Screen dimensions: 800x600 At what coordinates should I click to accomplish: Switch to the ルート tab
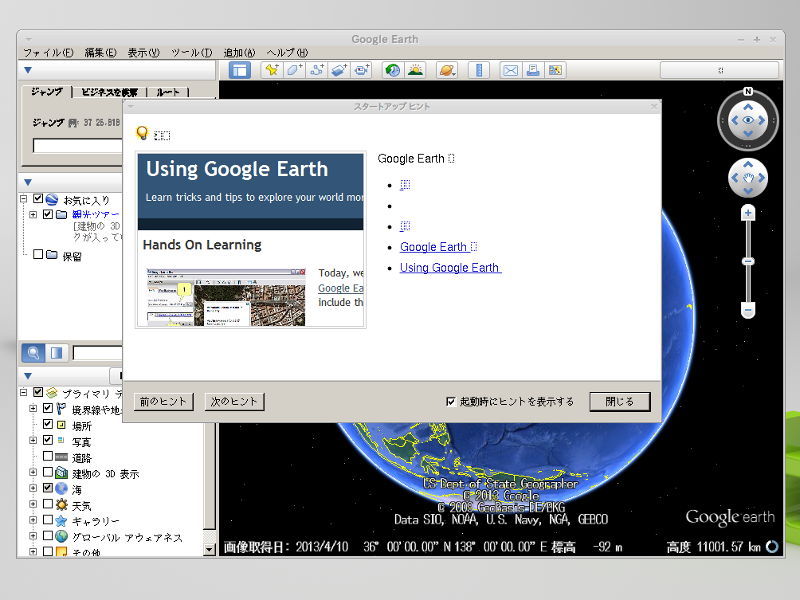point(168,92)
